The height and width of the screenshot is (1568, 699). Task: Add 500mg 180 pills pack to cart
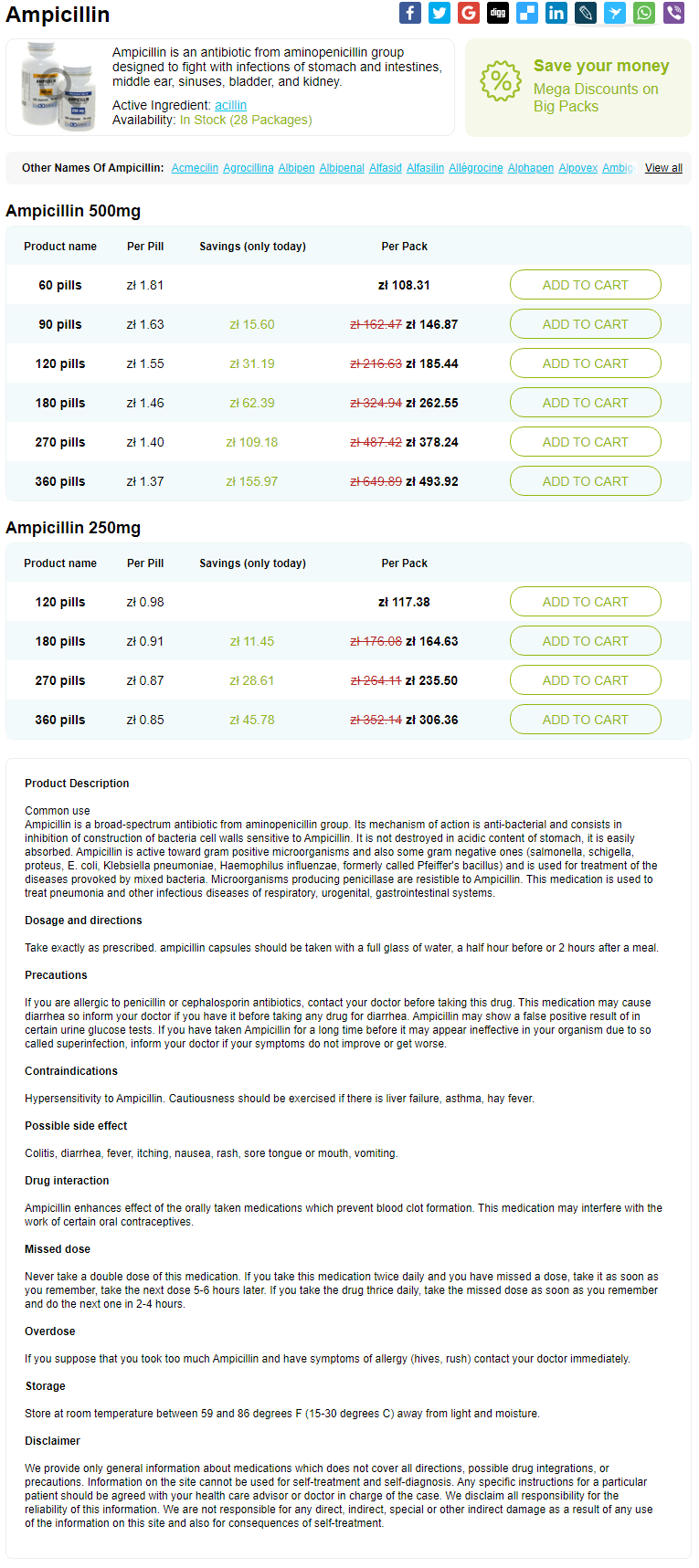click(585, 403)
